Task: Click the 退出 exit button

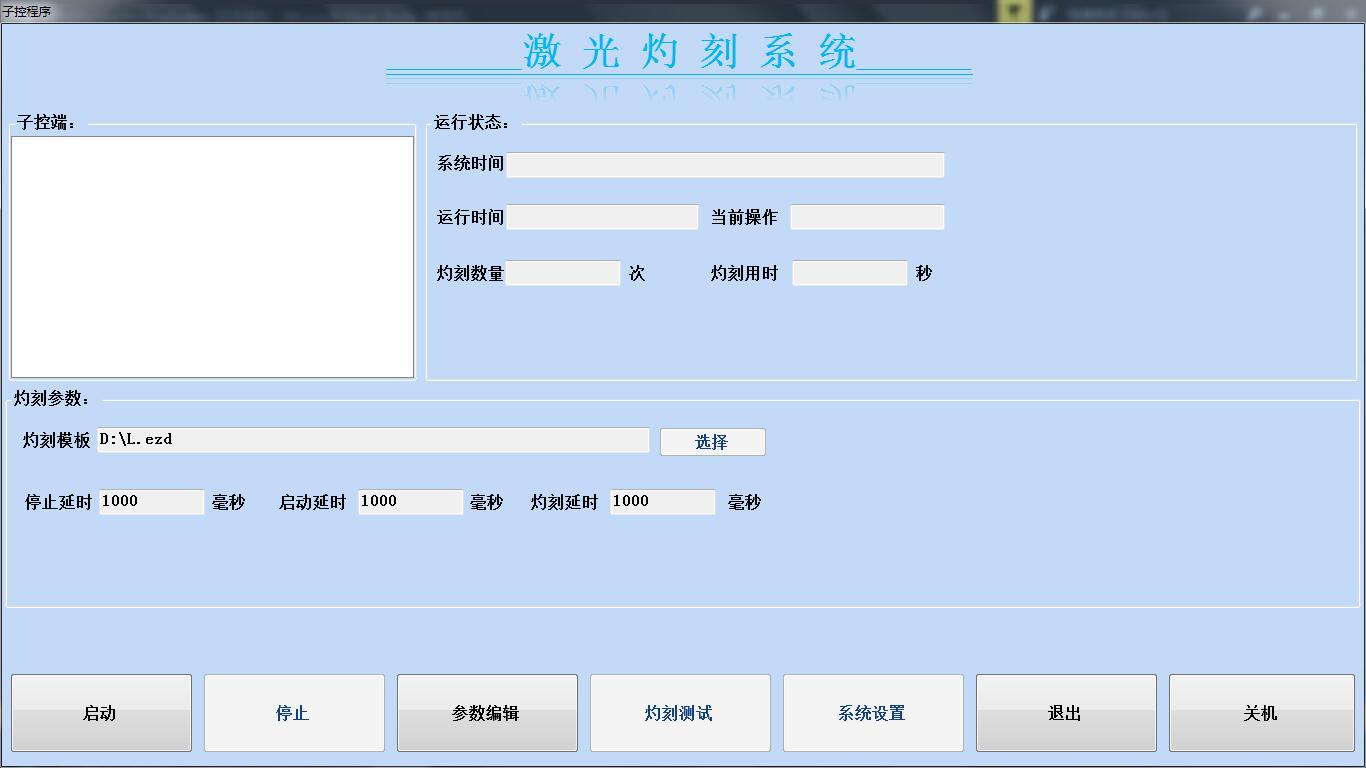Action: (1066, 713)
